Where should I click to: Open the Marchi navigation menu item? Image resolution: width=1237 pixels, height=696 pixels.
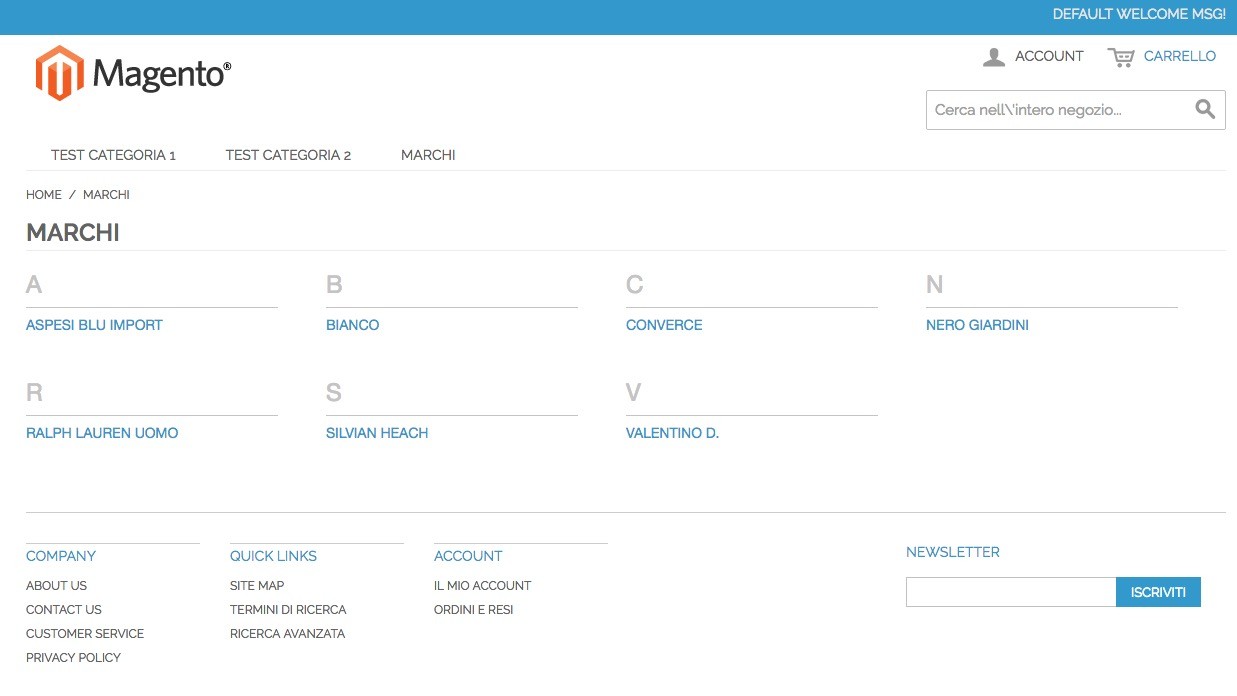pyautogui.click(x=428, y=155)
